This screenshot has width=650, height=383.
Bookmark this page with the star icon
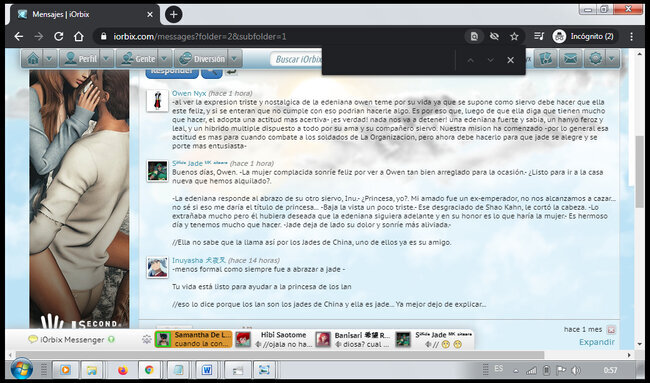514,36
